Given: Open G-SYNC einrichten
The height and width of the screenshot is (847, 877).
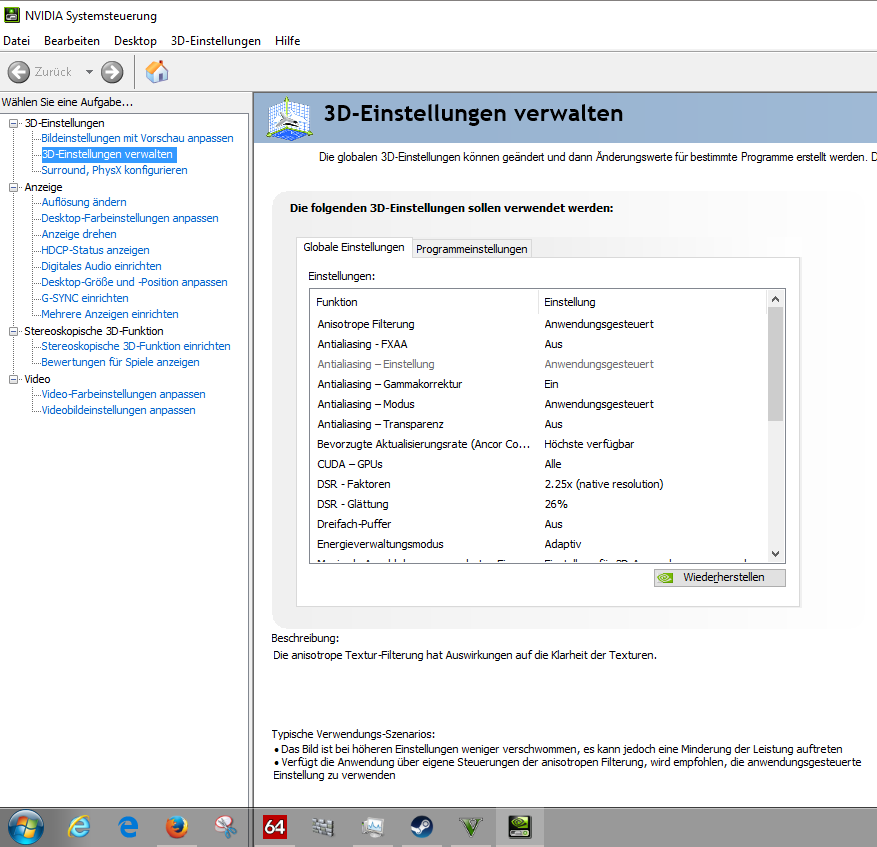Looking at the screenshot, I should pyautogui.click(x=85, y=298).
